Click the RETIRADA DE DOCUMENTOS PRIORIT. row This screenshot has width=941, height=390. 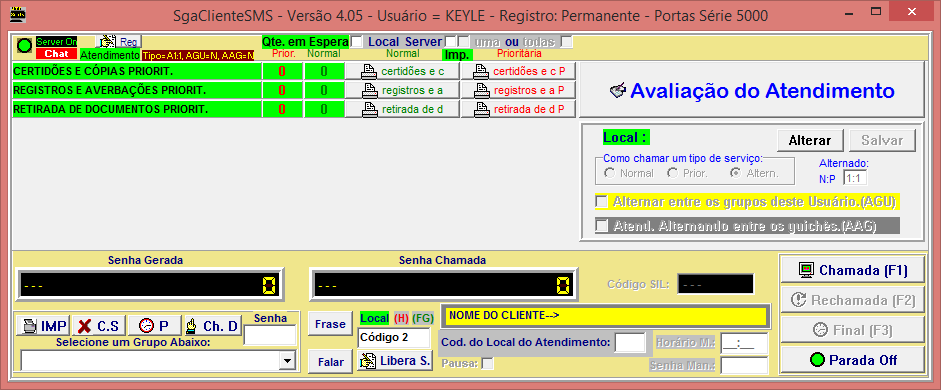[x=137, y=109]
